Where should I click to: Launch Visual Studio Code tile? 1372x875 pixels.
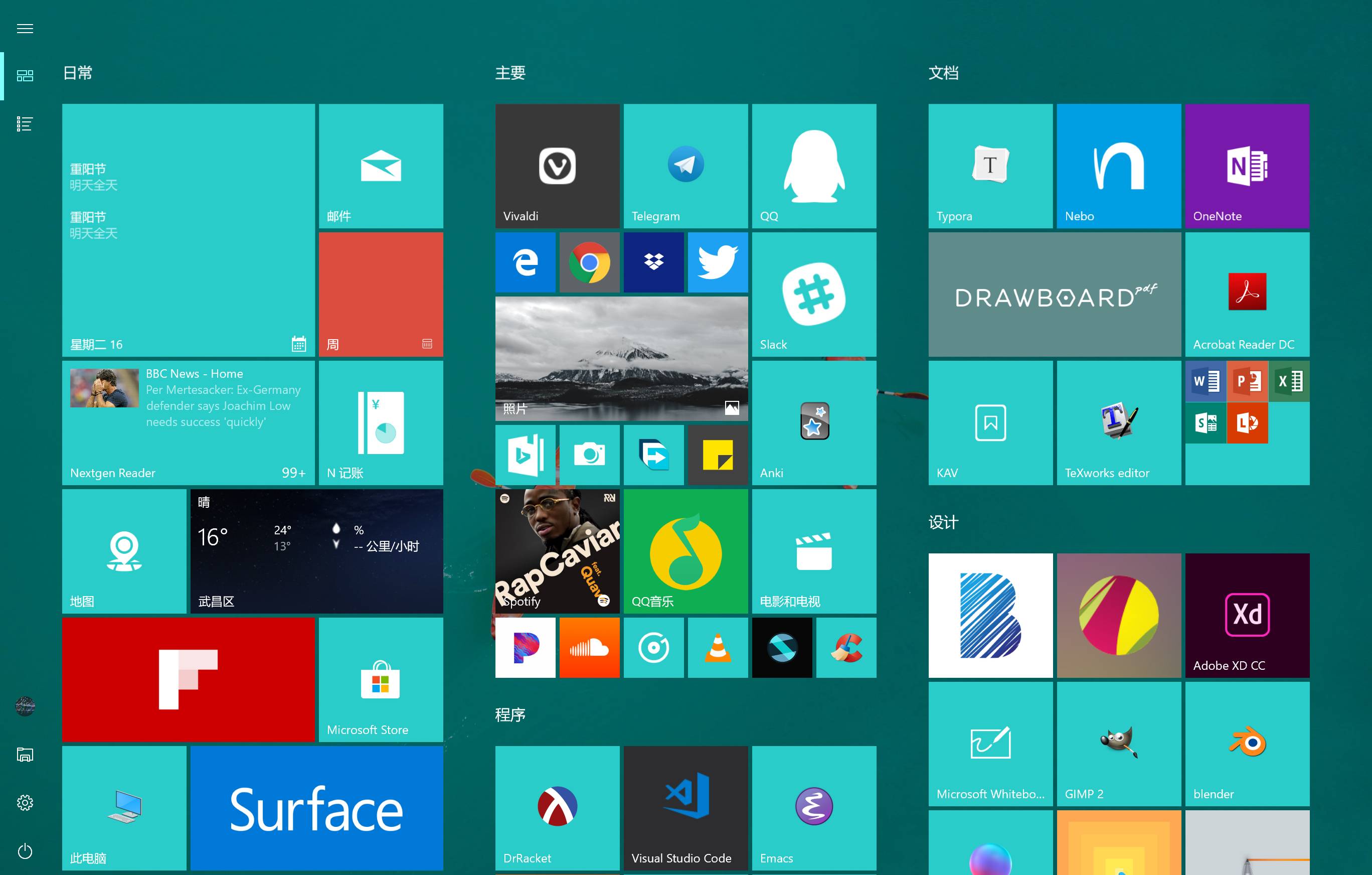685,807
